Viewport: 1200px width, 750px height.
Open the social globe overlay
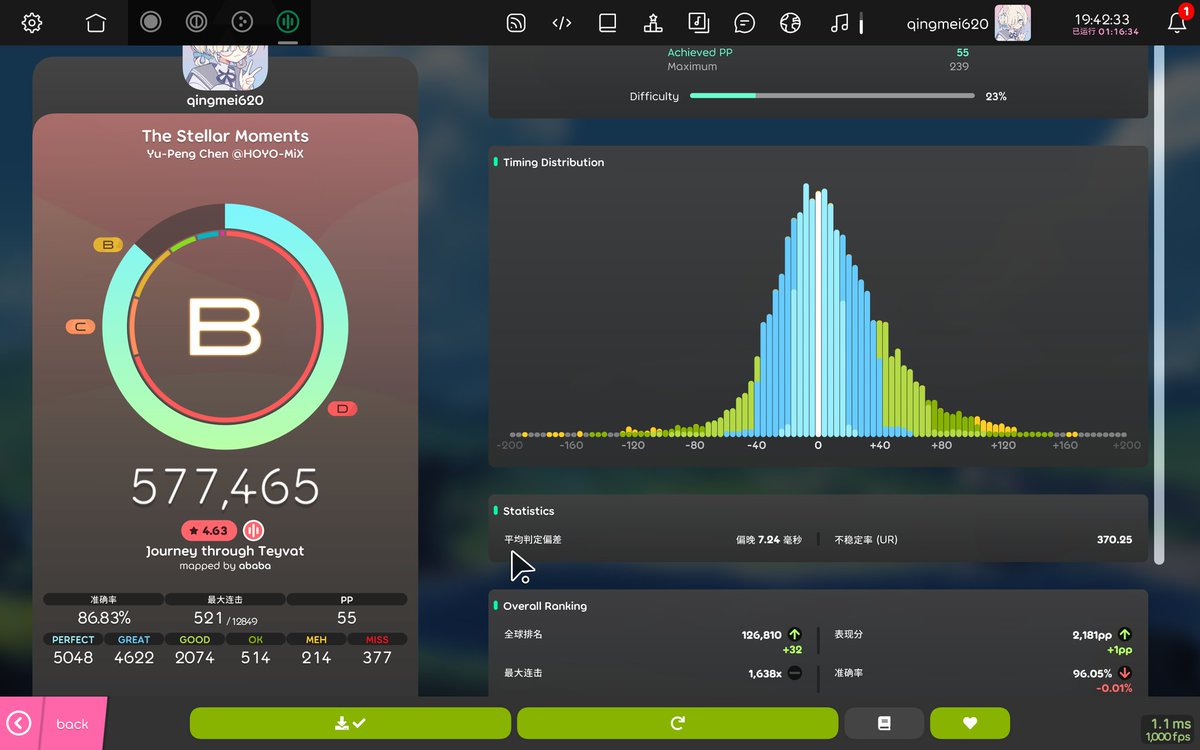coord(790,23)
